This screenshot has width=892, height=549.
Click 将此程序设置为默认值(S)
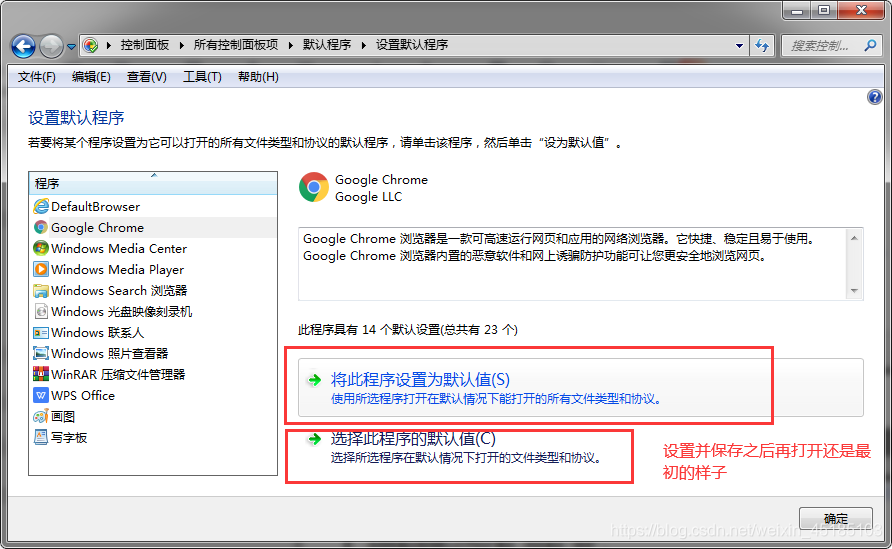581,387
